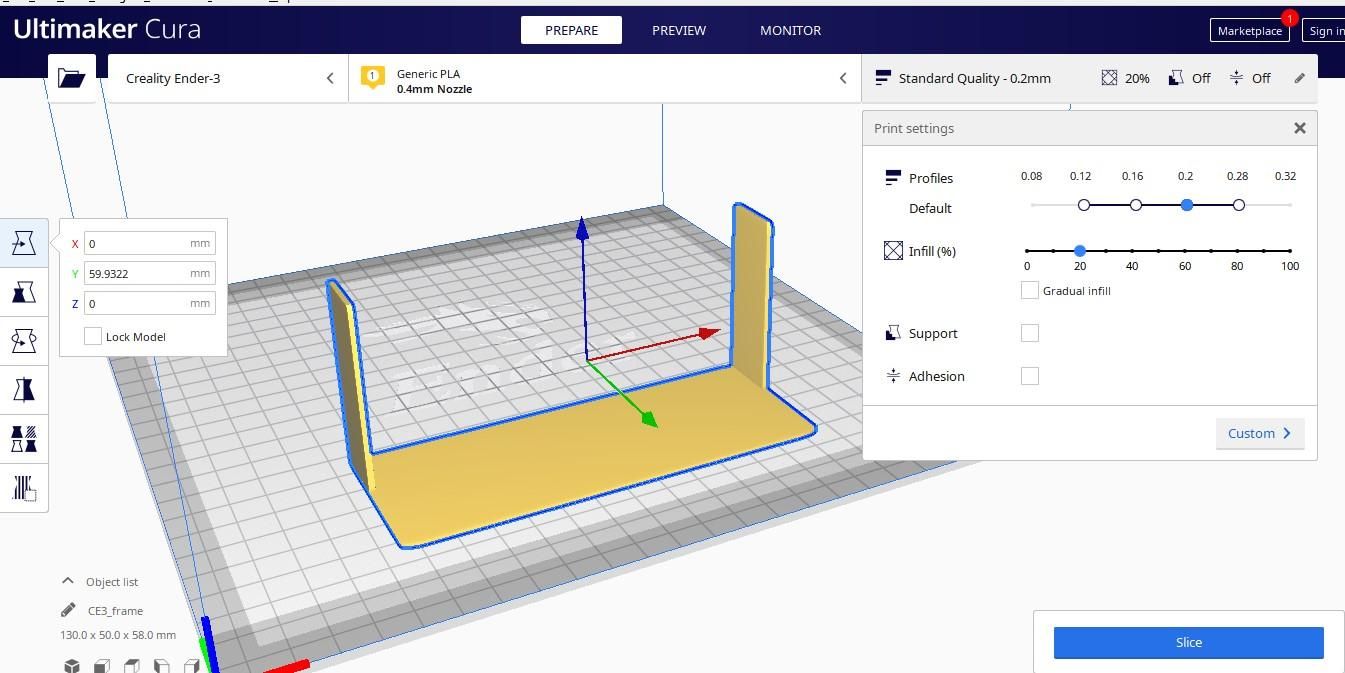
Task: Expand the Creality Ender-3 printer selector
Action: tap(228, 78)
